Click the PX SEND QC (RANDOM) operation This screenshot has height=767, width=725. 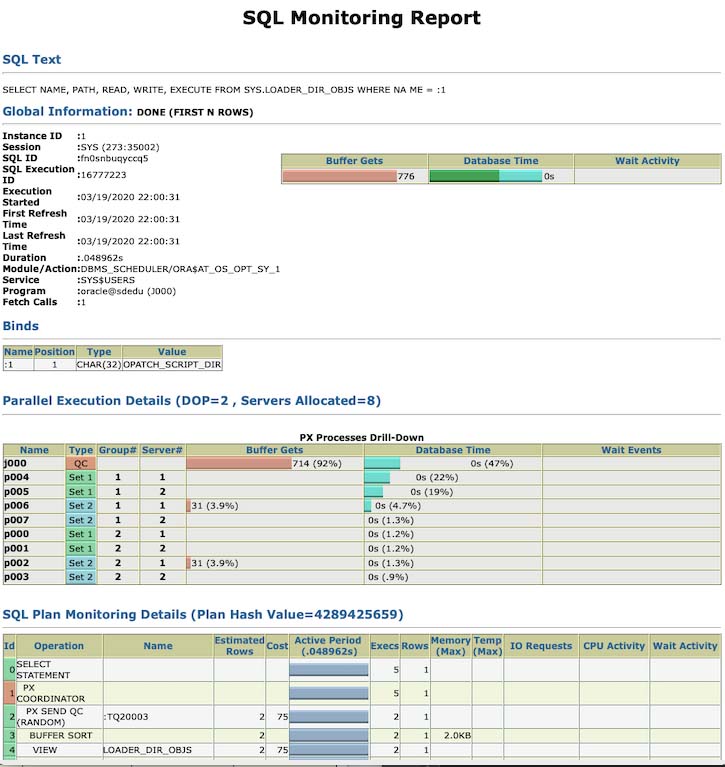click(x=50, y=717)
